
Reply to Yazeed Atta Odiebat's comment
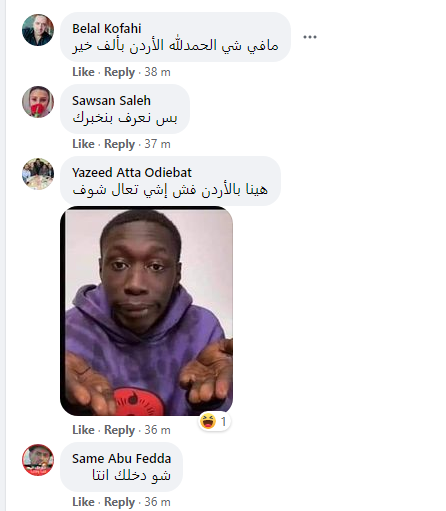tap(119, 430)
